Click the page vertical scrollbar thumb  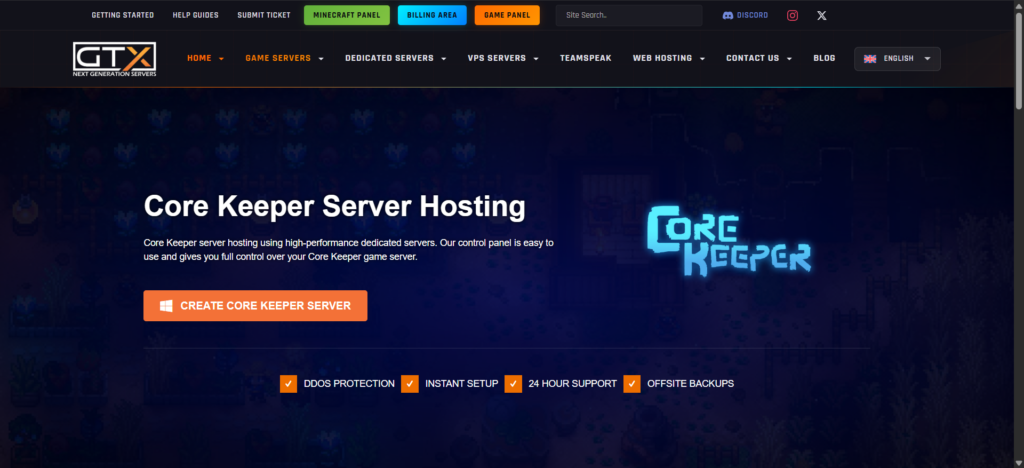coord(1019,60)
